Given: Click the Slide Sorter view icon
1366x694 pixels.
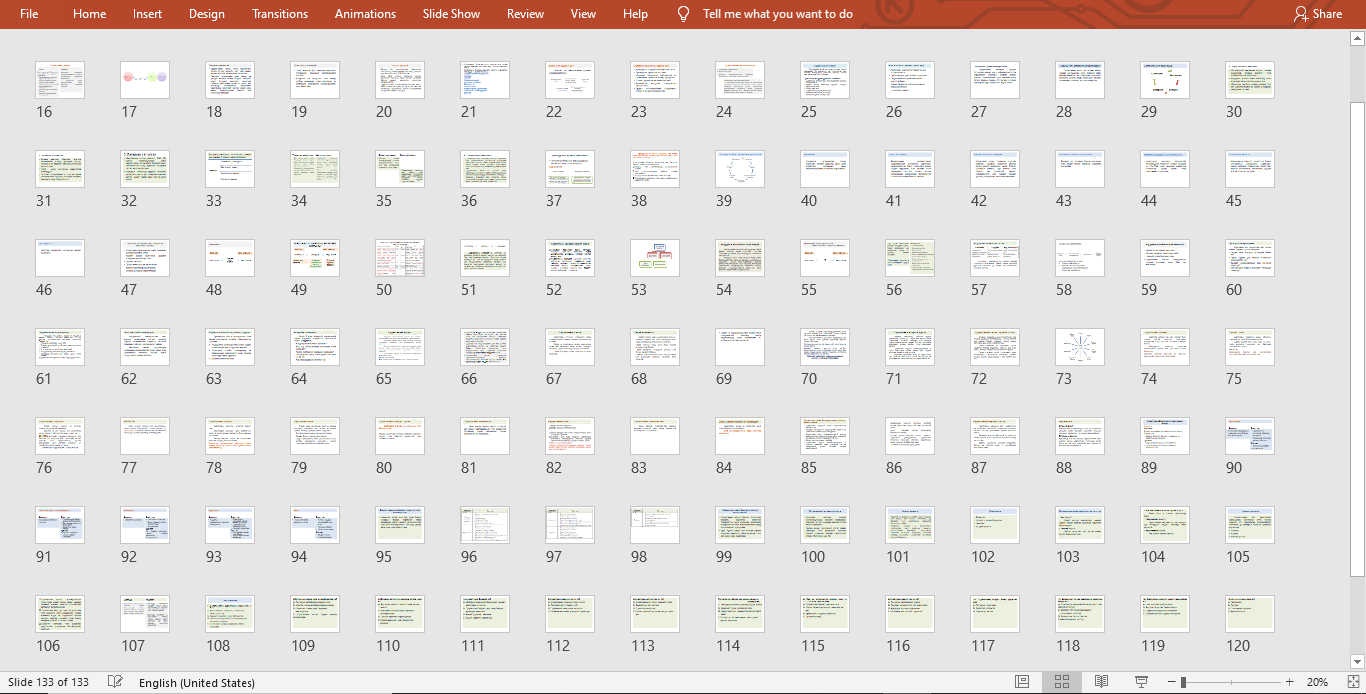Looking at the screenshot, I should [x=1061, y=682].
